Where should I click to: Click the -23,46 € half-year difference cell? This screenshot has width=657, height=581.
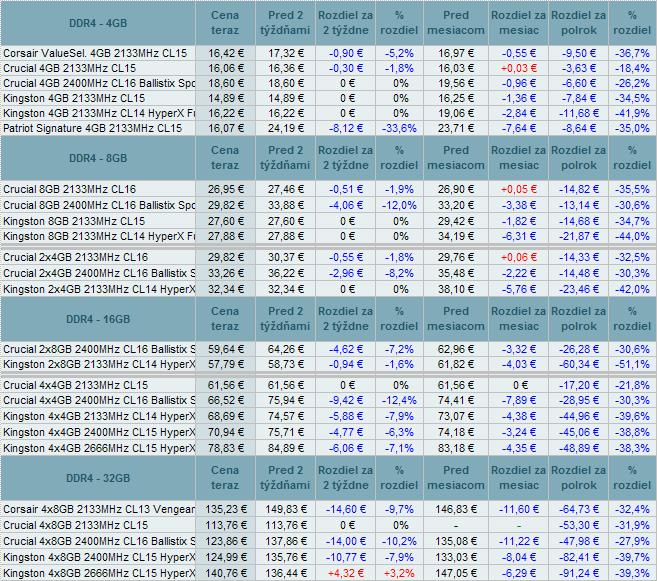579,289
